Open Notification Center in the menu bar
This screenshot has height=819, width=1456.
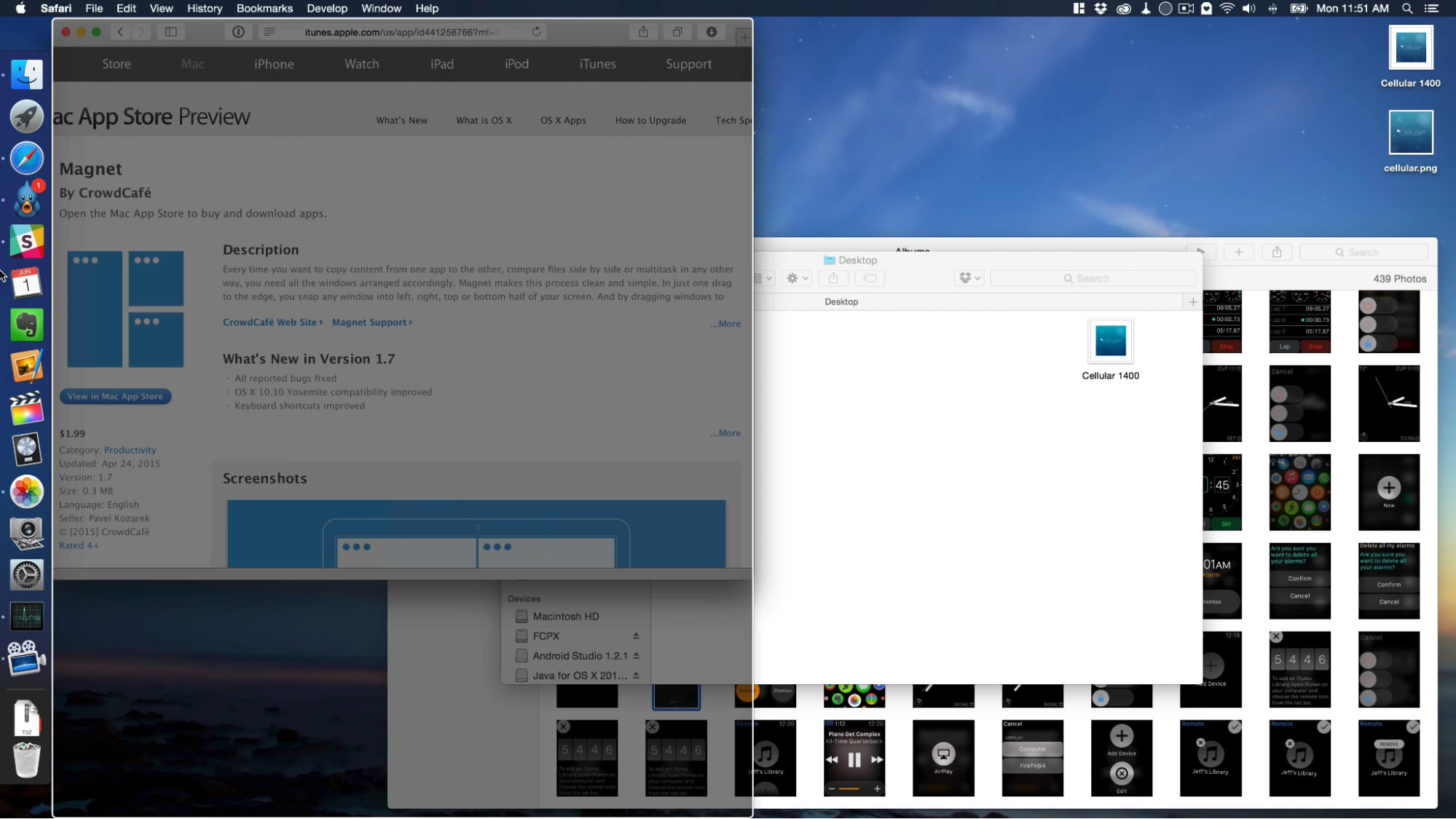pos(1432,9)
